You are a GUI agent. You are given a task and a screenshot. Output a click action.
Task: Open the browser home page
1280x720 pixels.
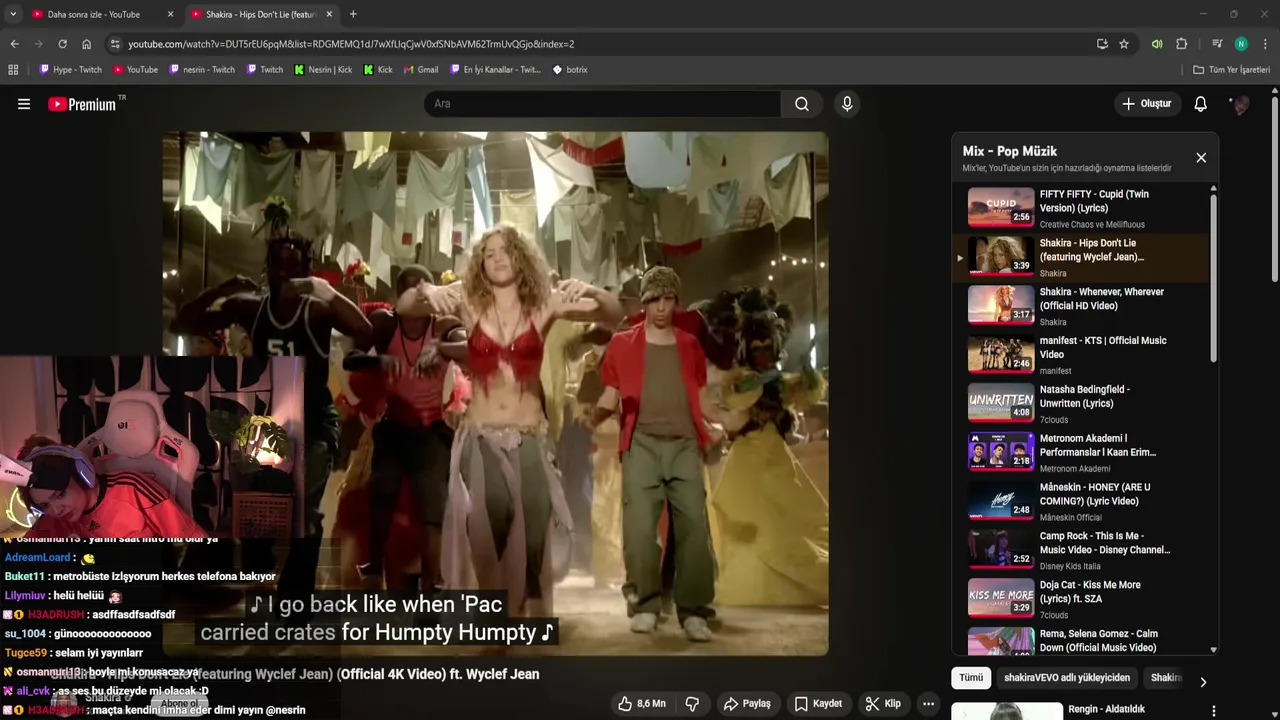(x=86, y=44)
